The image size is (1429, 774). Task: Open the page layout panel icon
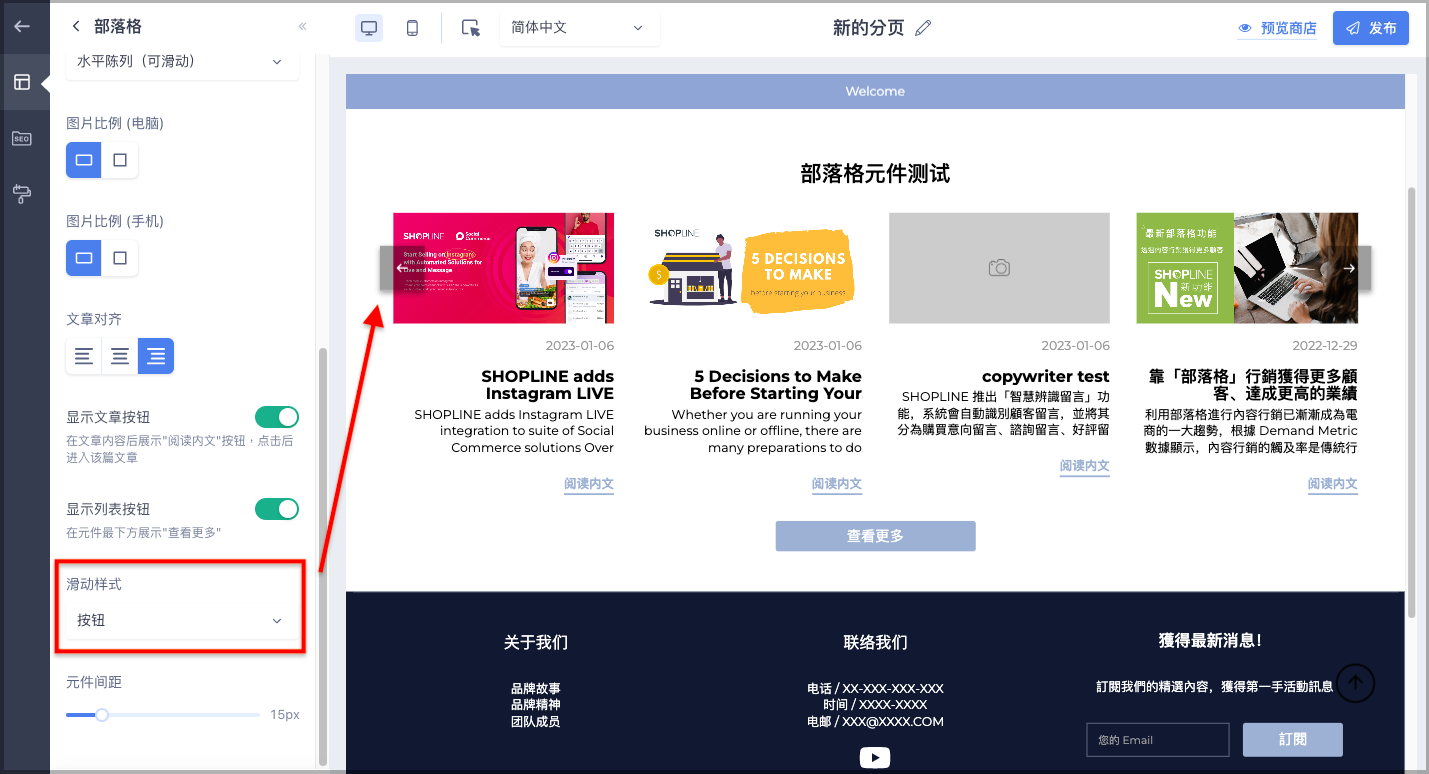(x=22, y=82)
